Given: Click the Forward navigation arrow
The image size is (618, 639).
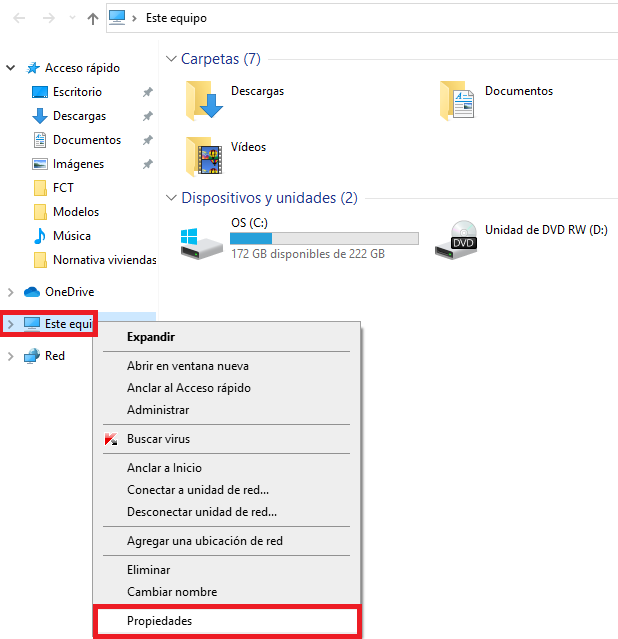Looking at the screenshot, I should pos(49,18).
